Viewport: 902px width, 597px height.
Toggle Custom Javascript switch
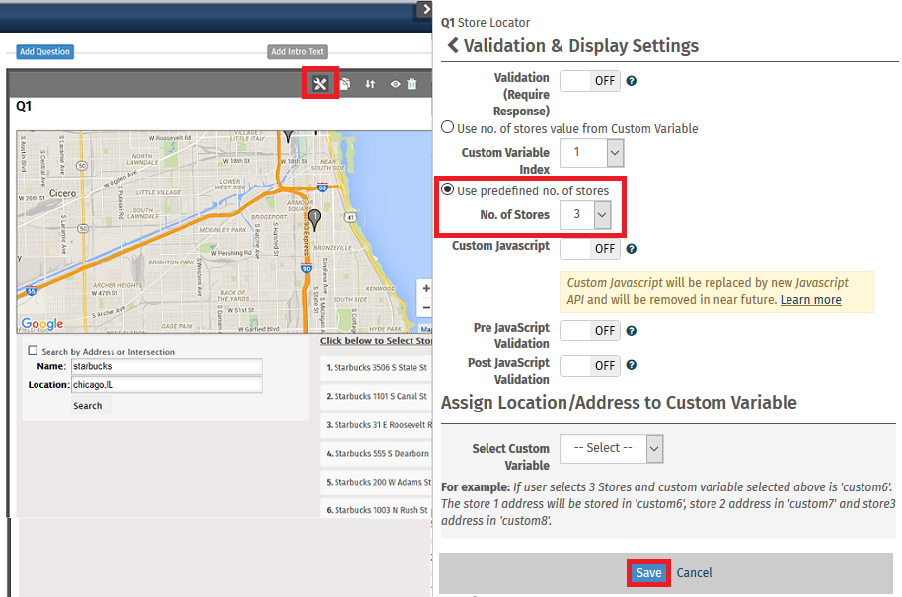590,249
